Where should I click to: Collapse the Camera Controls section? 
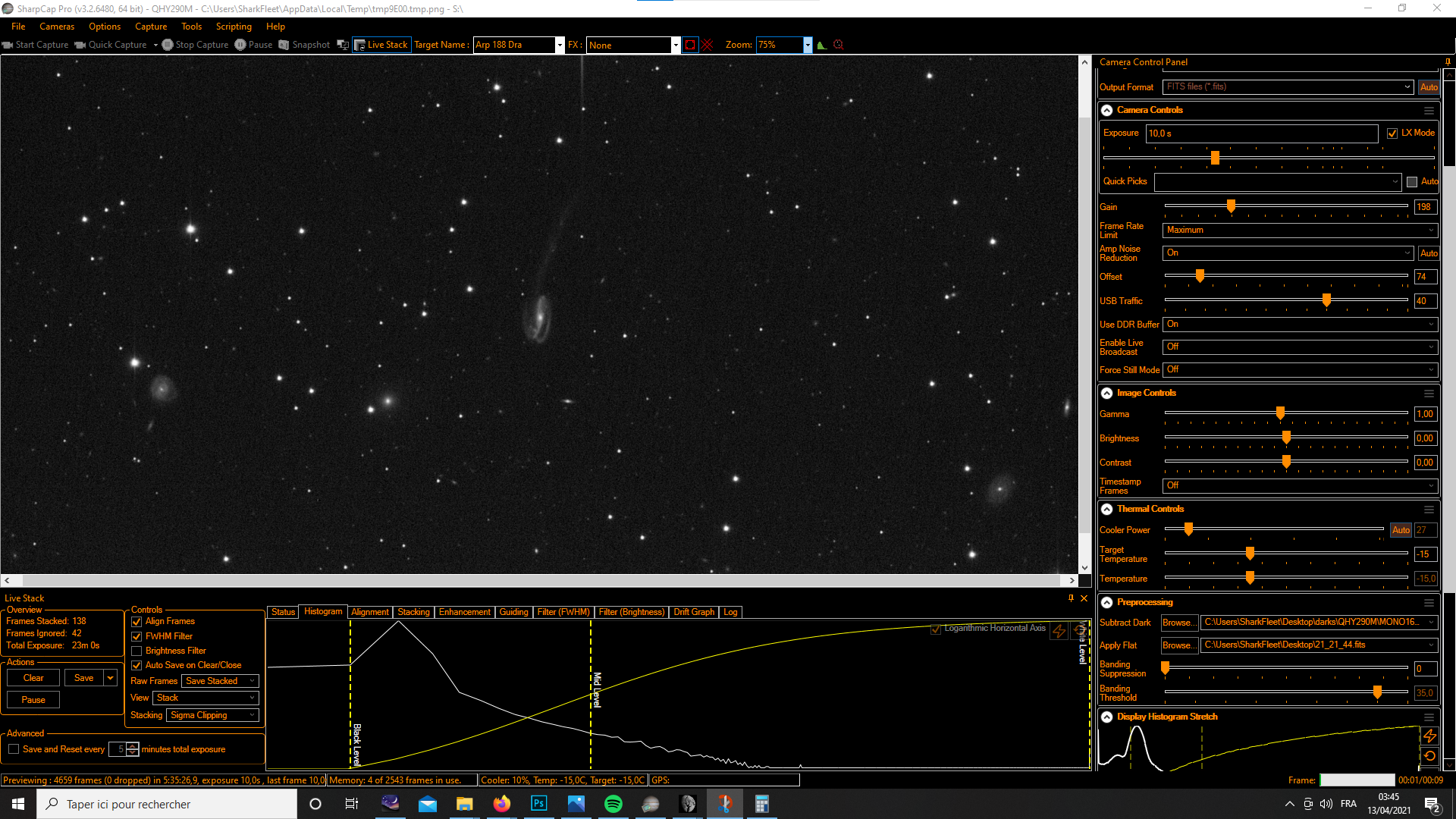point(1107,110)
